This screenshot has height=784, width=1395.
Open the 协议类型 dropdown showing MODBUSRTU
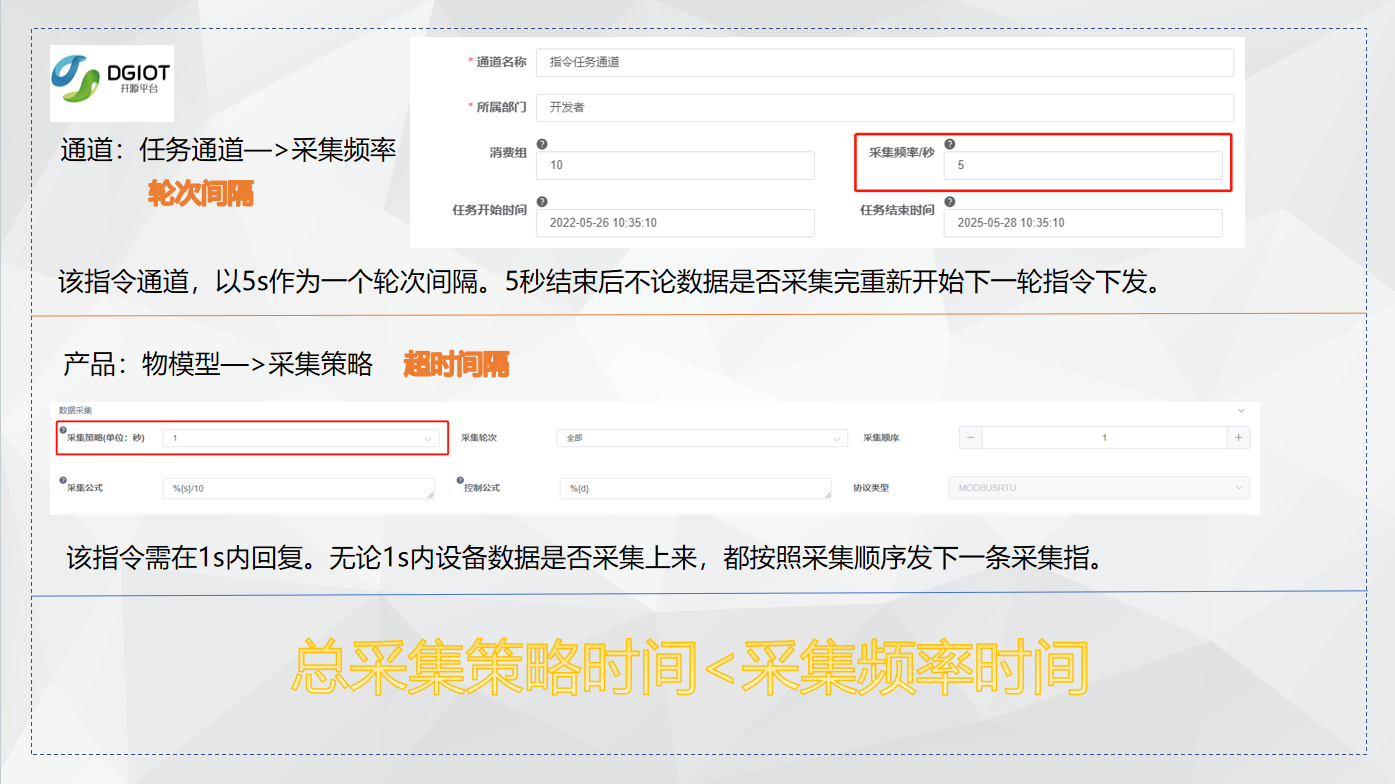[x=1100, y=487]
